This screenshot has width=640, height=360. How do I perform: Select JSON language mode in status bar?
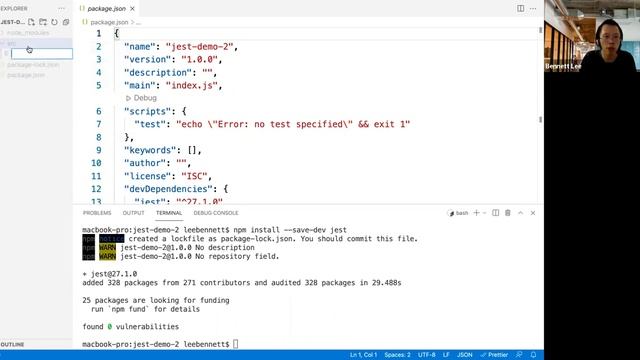click(x=464, y=355)
